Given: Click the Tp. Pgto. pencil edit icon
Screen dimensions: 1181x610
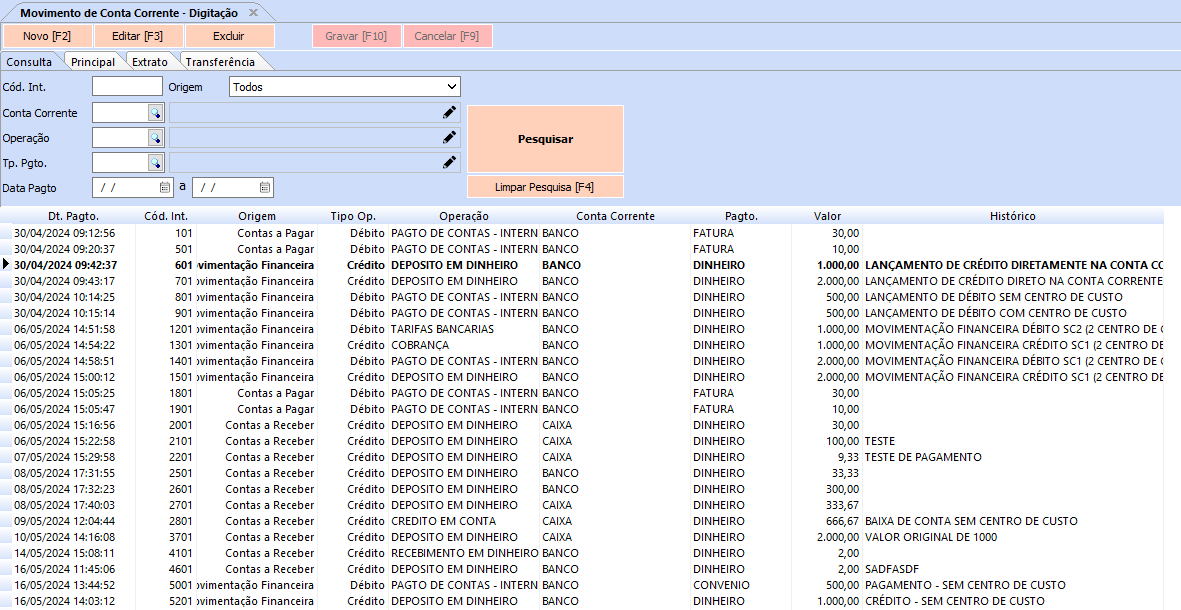Looking at the screenshot, I should pos(449,162).
